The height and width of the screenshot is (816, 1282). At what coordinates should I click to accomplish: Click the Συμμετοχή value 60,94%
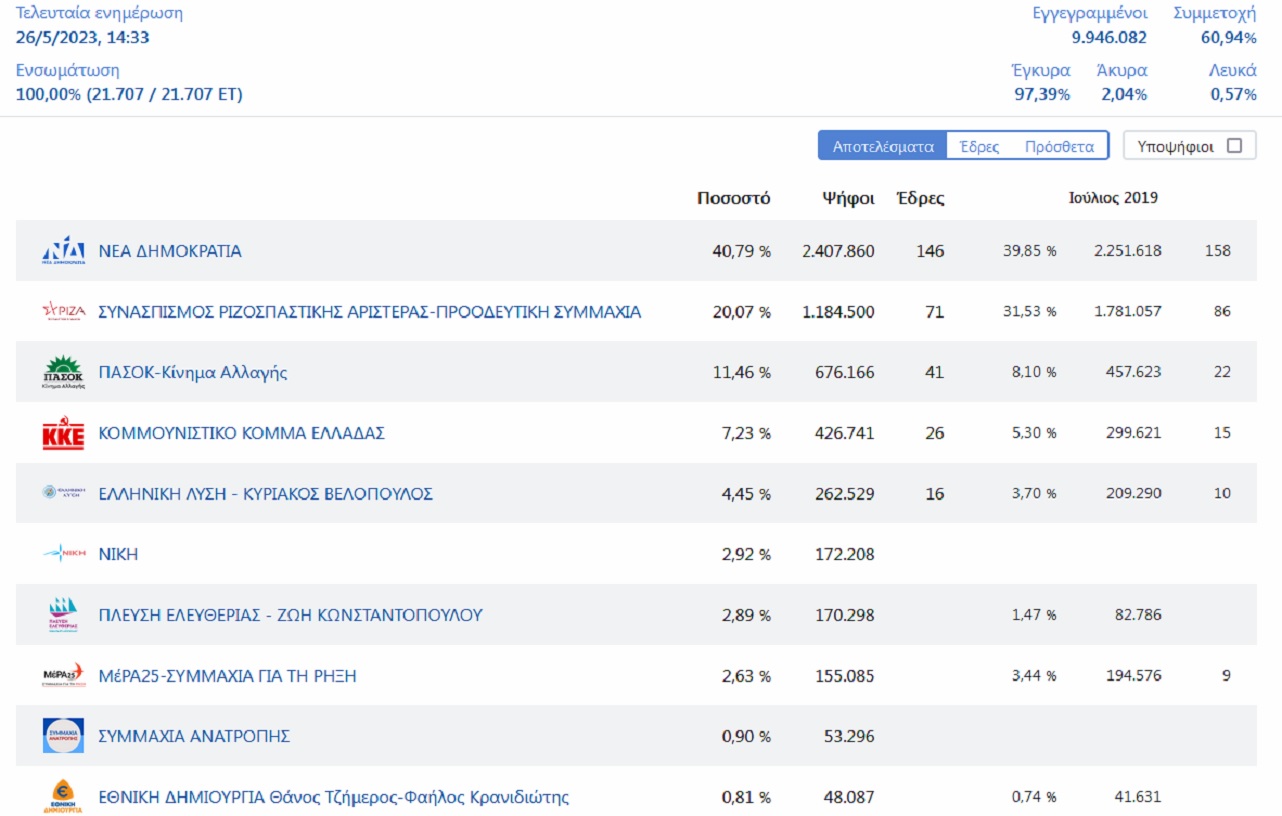pos(1229,38)
